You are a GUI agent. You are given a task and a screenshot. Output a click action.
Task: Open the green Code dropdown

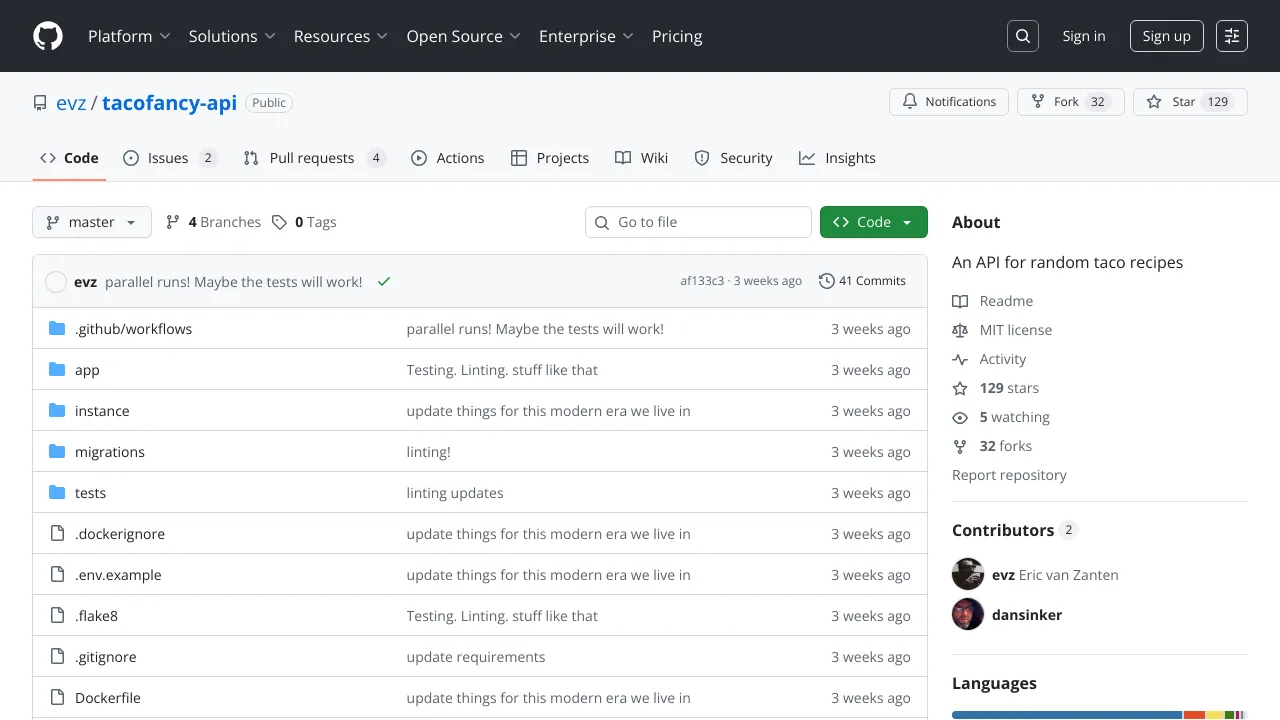tap(874, 222)
